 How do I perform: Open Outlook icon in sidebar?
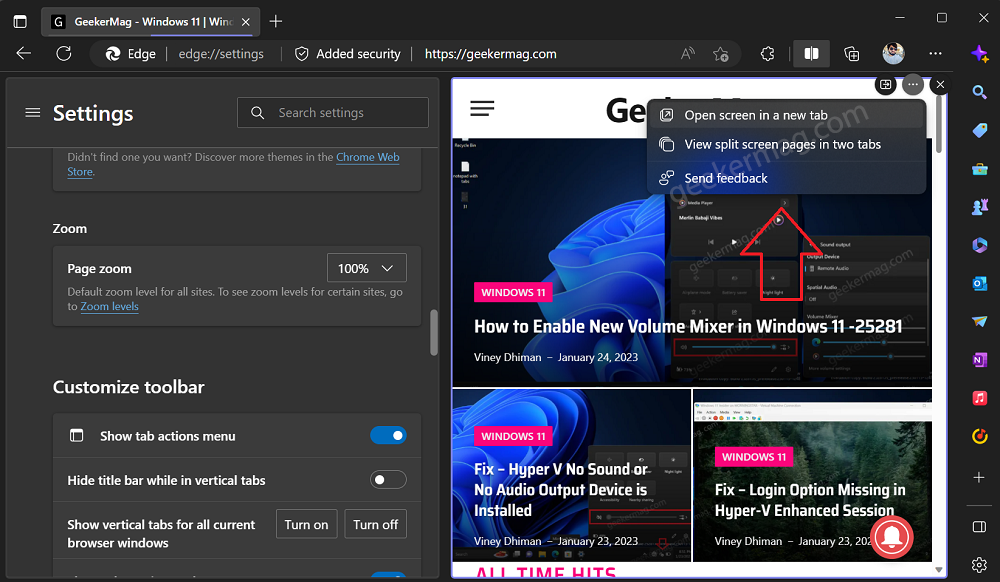click(980, 283)
